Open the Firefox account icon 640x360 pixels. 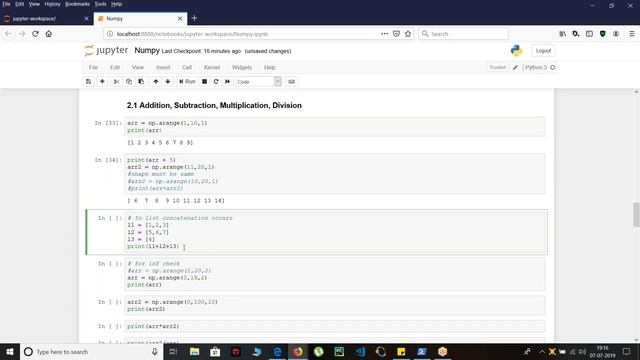(x=616, y=34)
